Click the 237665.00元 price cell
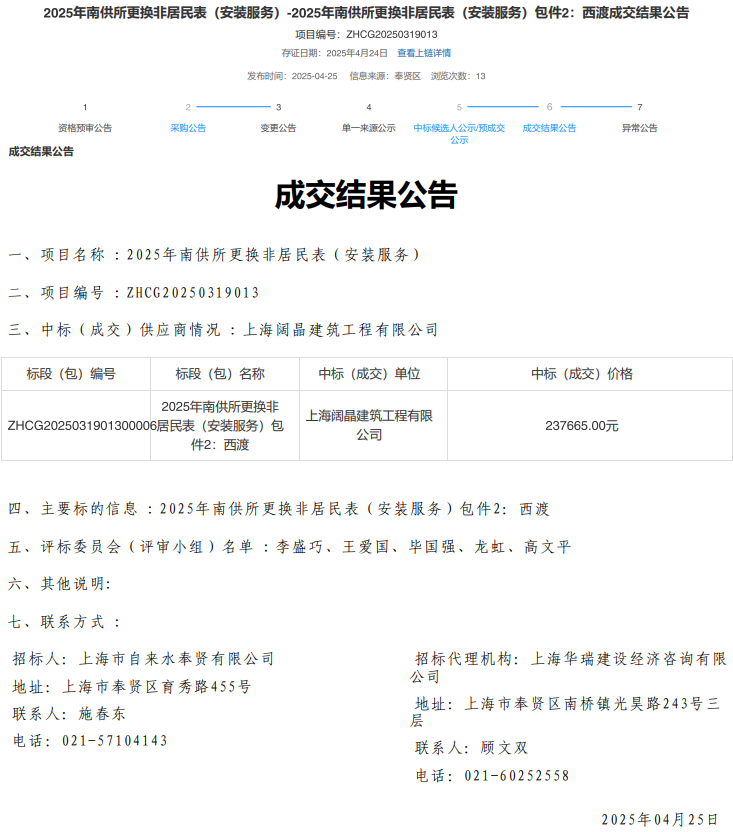 pos(581,426)
